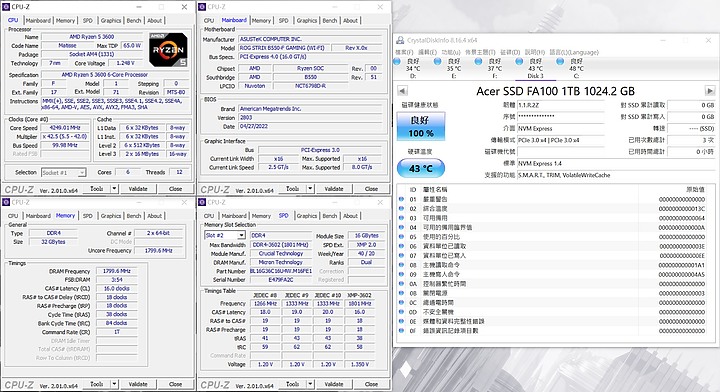Click the title bar icon of the CPU-Z Motherboard window
The image size is (720, 392).
[x=202, y=7]
